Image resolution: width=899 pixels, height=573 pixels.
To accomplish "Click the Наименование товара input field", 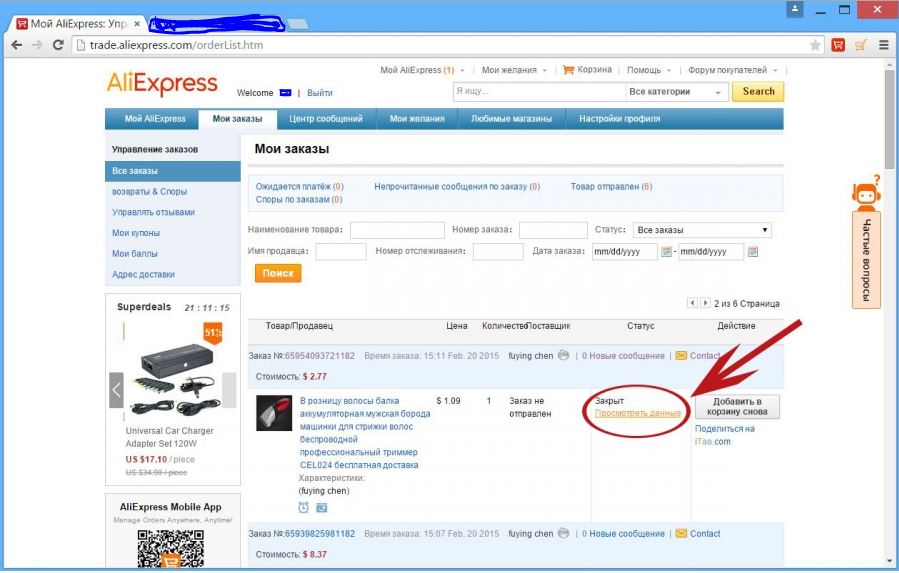I will coord(397,230).
